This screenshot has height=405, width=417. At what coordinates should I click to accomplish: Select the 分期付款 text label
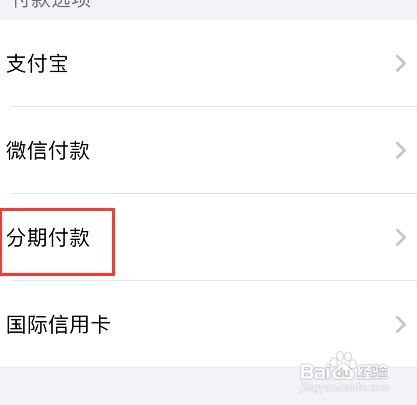(x=48, y=237)
